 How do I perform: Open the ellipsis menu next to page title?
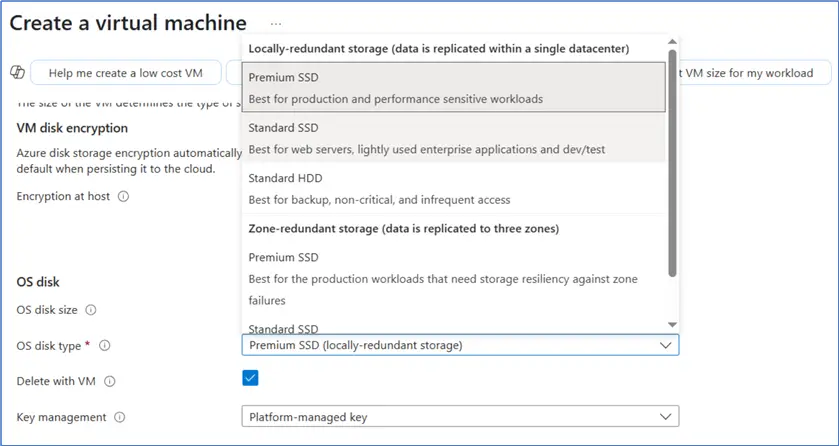(x=276, y=23)
